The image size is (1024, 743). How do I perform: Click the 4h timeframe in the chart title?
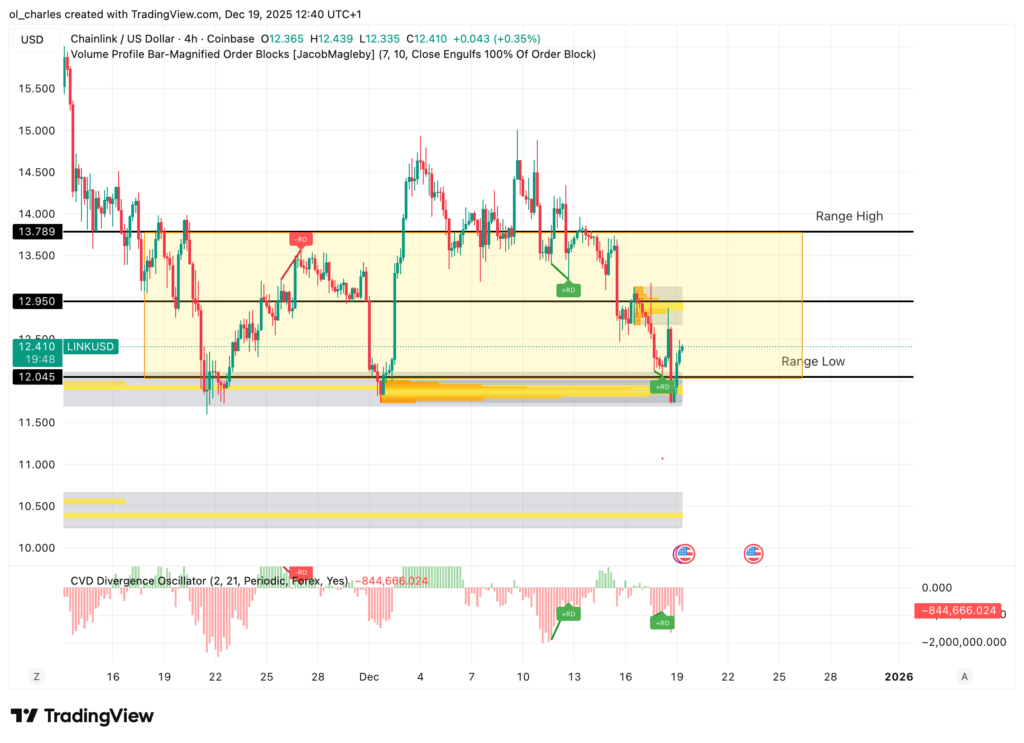[193, 39]
